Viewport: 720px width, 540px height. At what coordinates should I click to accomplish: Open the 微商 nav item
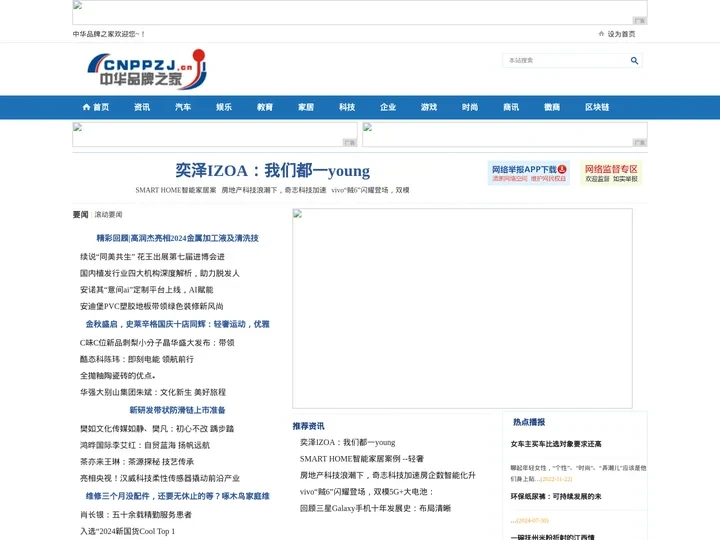[x=552, y=107]
